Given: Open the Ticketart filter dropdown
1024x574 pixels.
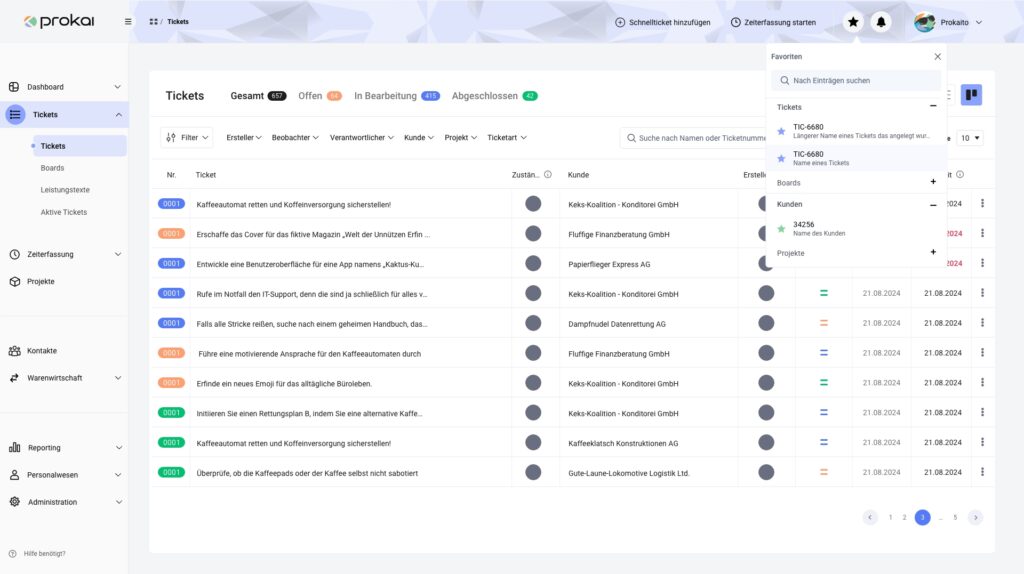Looking at the screenshot, I should 506,137.
